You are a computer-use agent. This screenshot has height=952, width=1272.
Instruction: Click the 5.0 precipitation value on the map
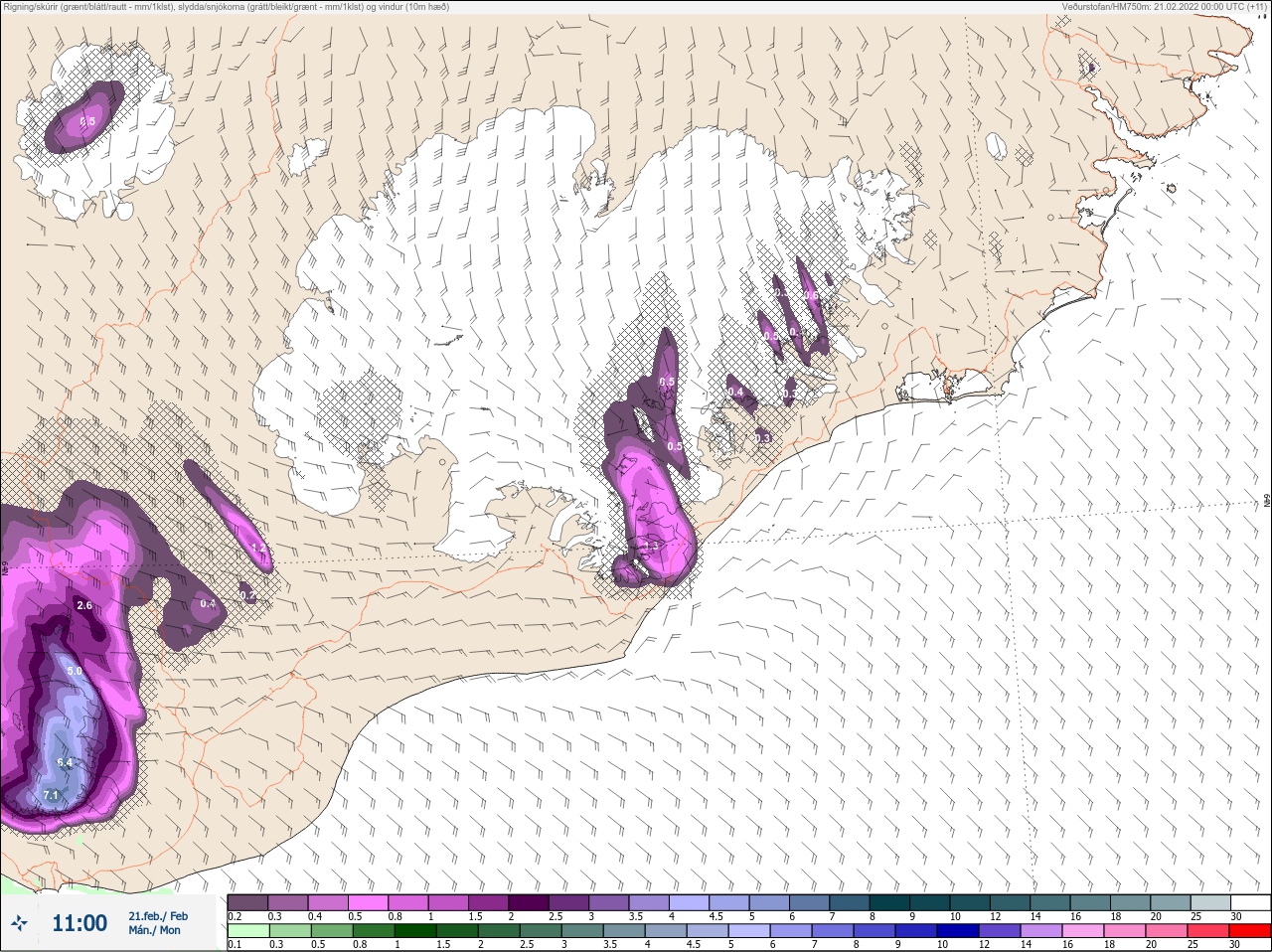pos(75,671)
